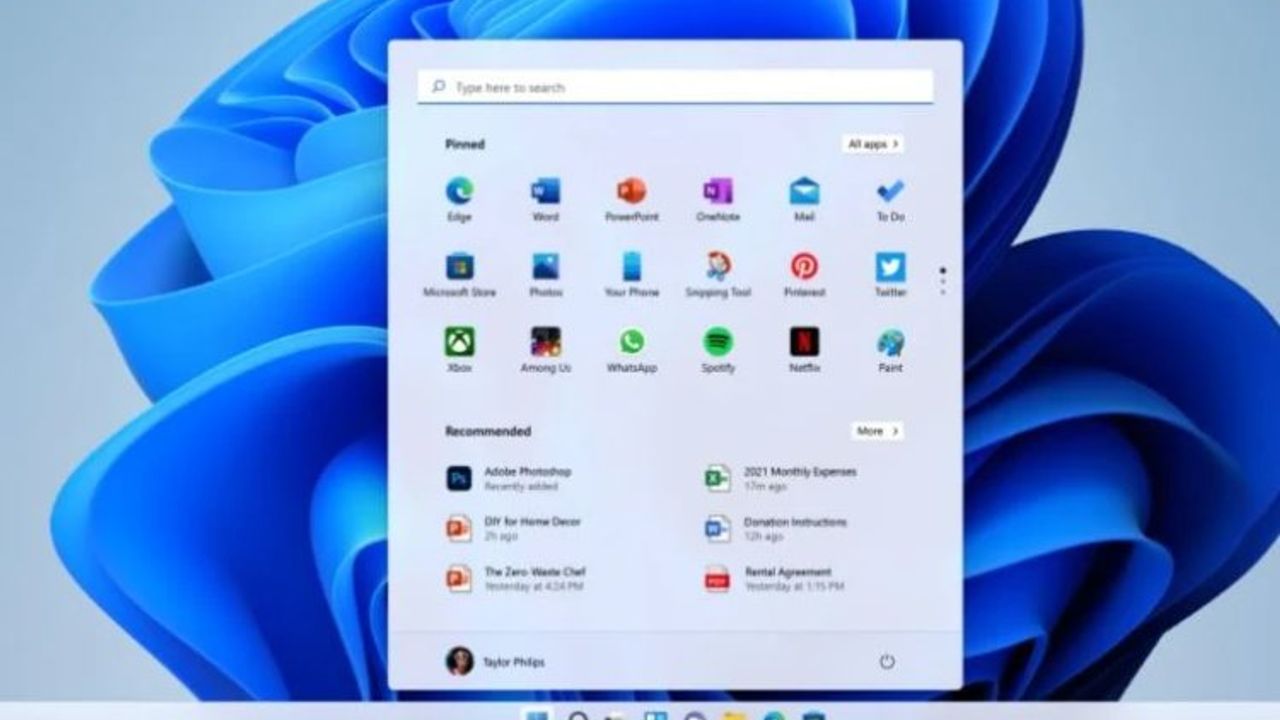Open the Your Phone app
The width and height of the screenshot is (1280, 720).
(632, 274)
